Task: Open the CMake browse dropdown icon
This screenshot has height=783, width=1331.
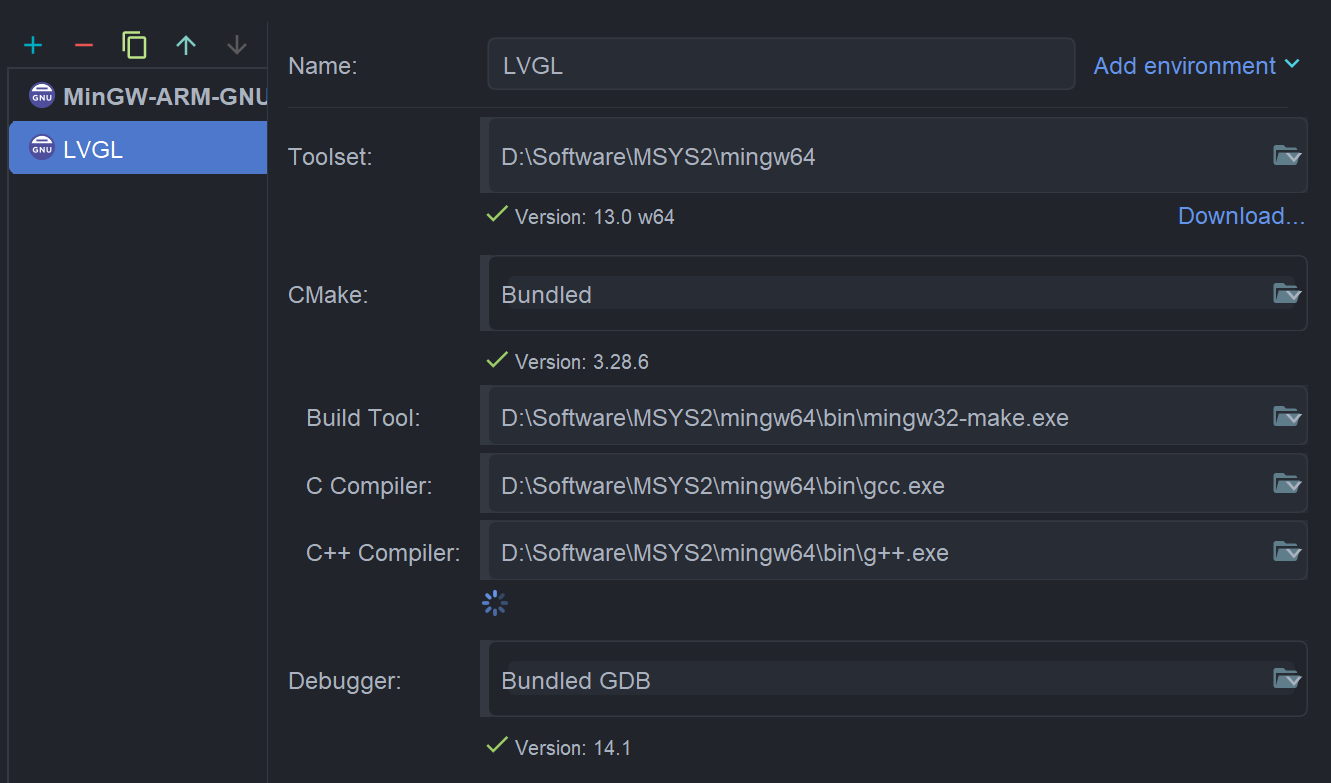Action: pos(1286,293)
